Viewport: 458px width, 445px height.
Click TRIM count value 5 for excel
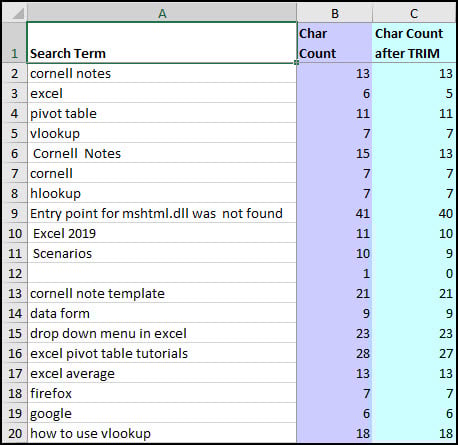[x=414, y=93]
